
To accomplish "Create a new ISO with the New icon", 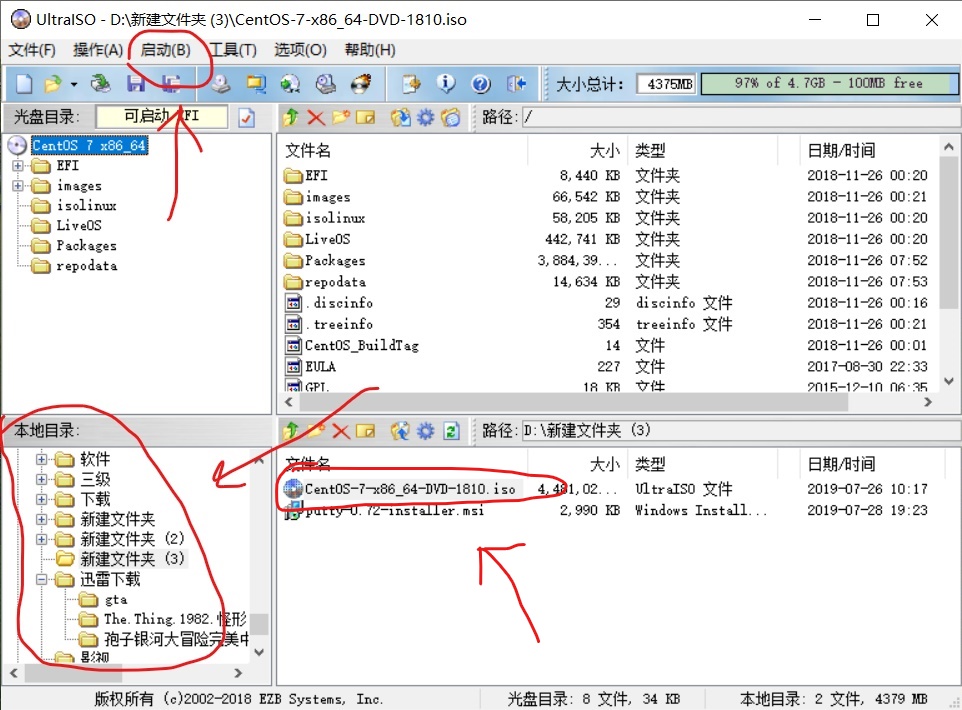I will coord(23,83).
